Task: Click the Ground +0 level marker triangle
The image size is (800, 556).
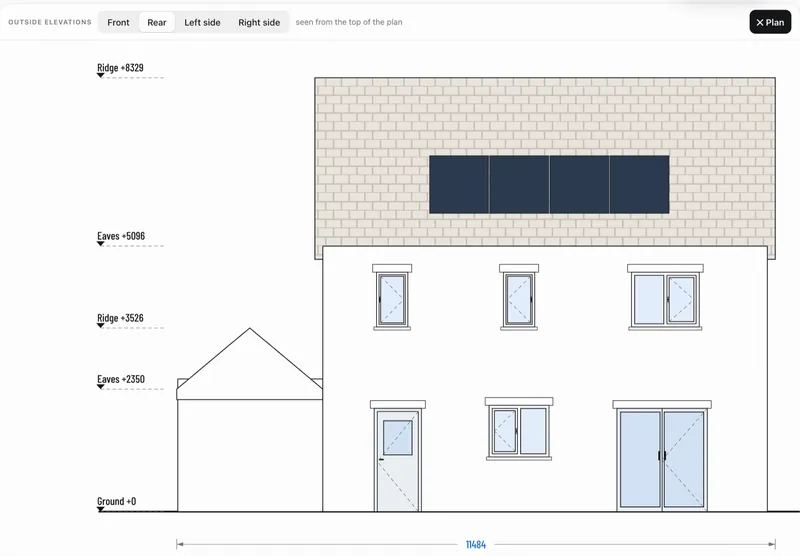Action: pyautogui.click(x=101, y=509)
